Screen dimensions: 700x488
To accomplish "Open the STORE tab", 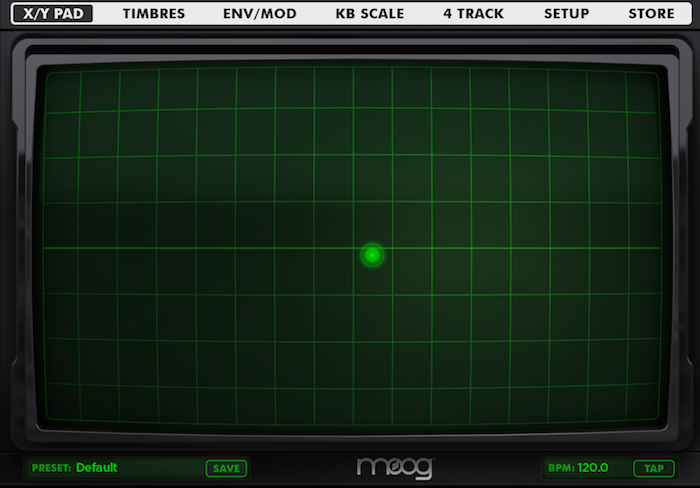I will (651, 14).
